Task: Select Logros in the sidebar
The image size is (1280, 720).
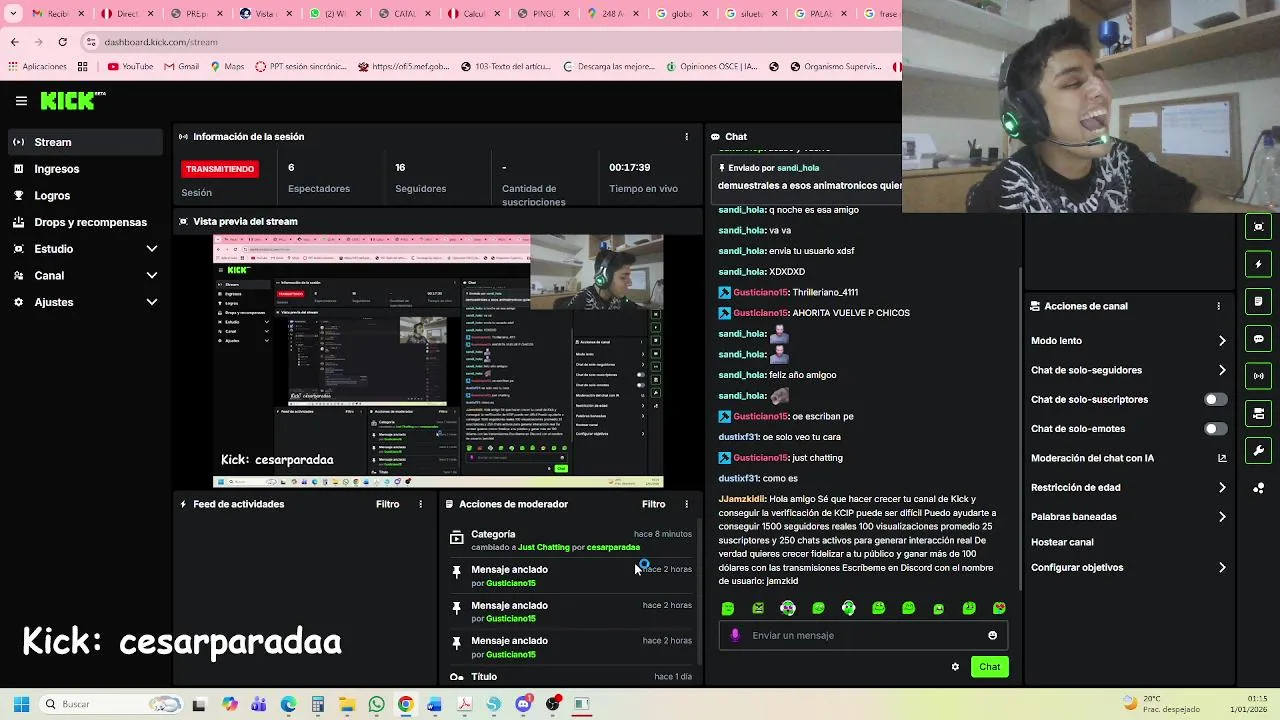Action: click(85, 196)
